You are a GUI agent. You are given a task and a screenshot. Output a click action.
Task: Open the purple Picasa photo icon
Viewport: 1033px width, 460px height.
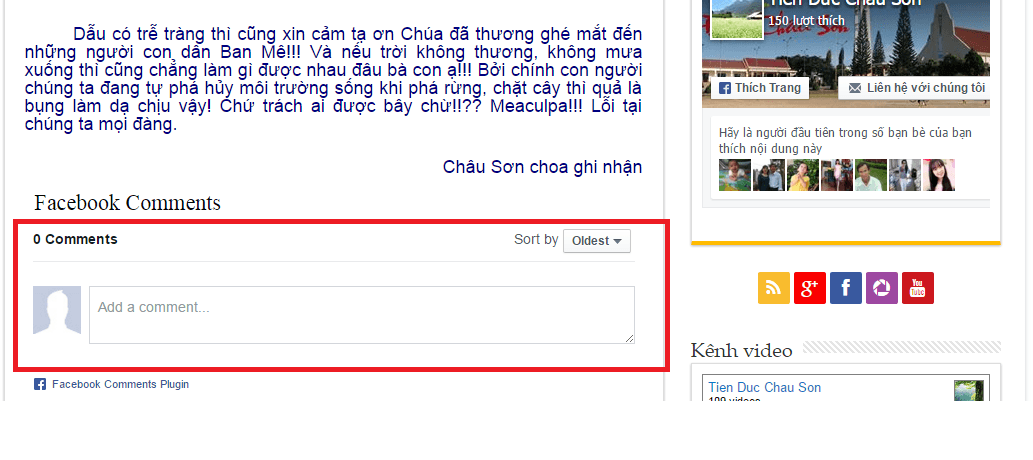[x=881, y=288]
